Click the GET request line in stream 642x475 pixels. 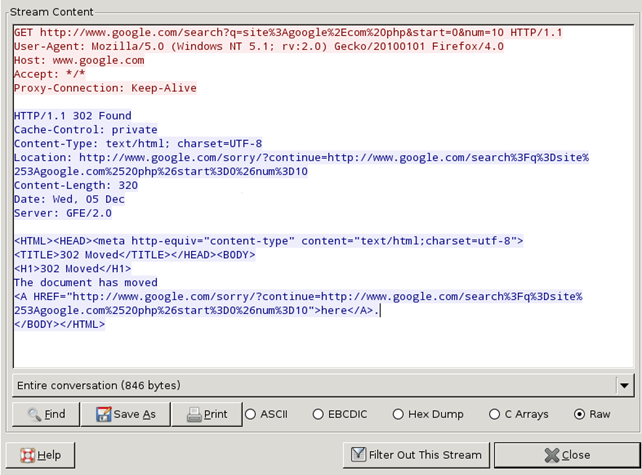(287, 33)
